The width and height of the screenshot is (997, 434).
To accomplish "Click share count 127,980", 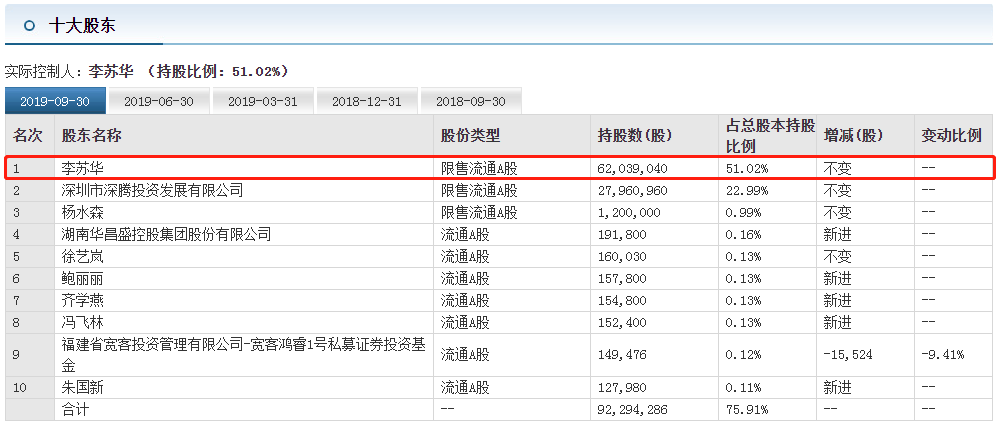I will [622, 388].
